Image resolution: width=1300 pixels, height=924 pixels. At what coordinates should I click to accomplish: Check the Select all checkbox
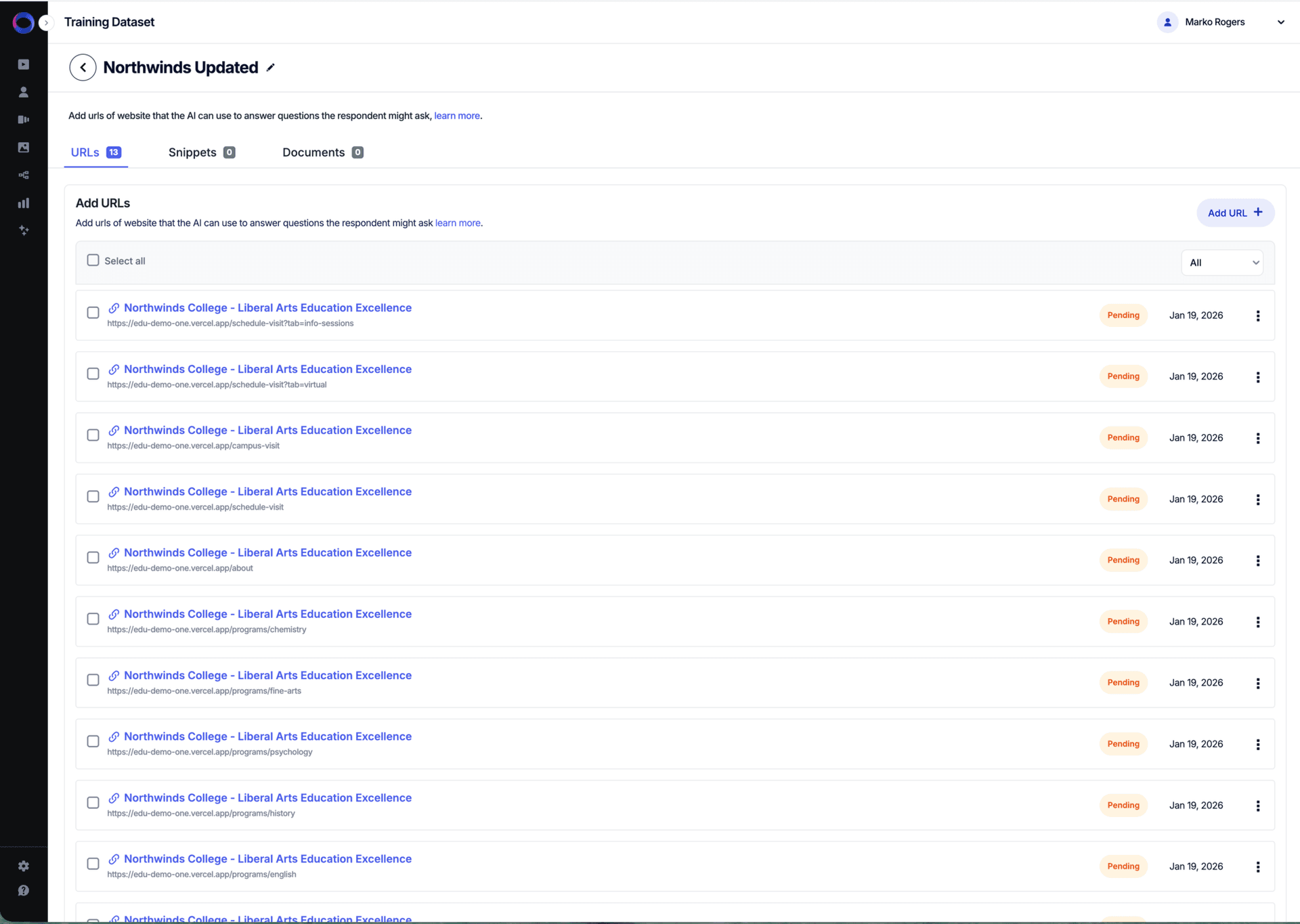click(93, 261)
